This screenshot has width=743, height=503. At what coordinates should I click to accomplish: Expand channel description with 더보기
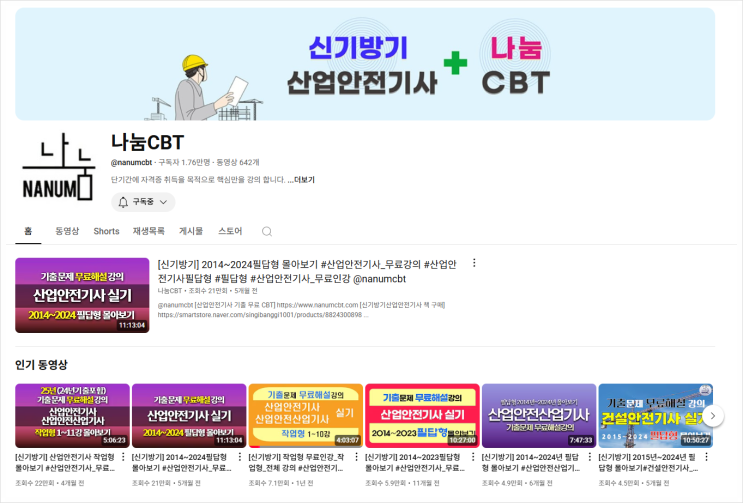(x=301, y=180)
